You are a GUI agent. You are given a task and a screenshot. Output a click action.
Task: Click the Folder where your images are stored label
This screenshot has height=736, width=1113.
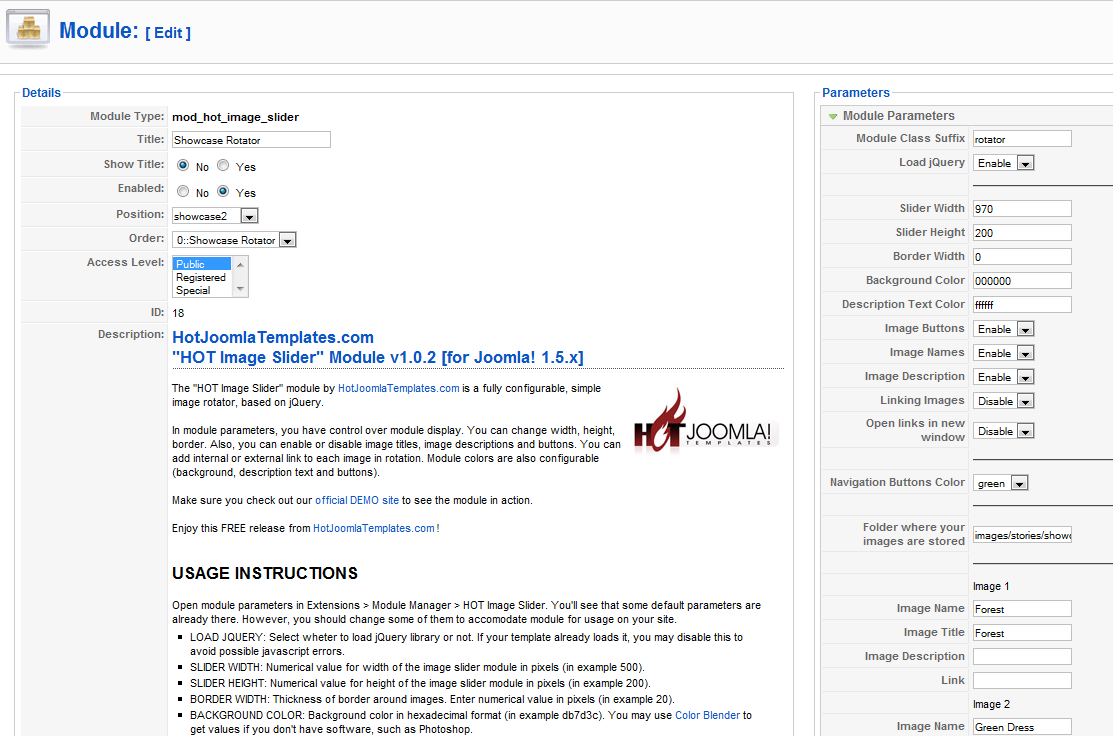(914, 534)
